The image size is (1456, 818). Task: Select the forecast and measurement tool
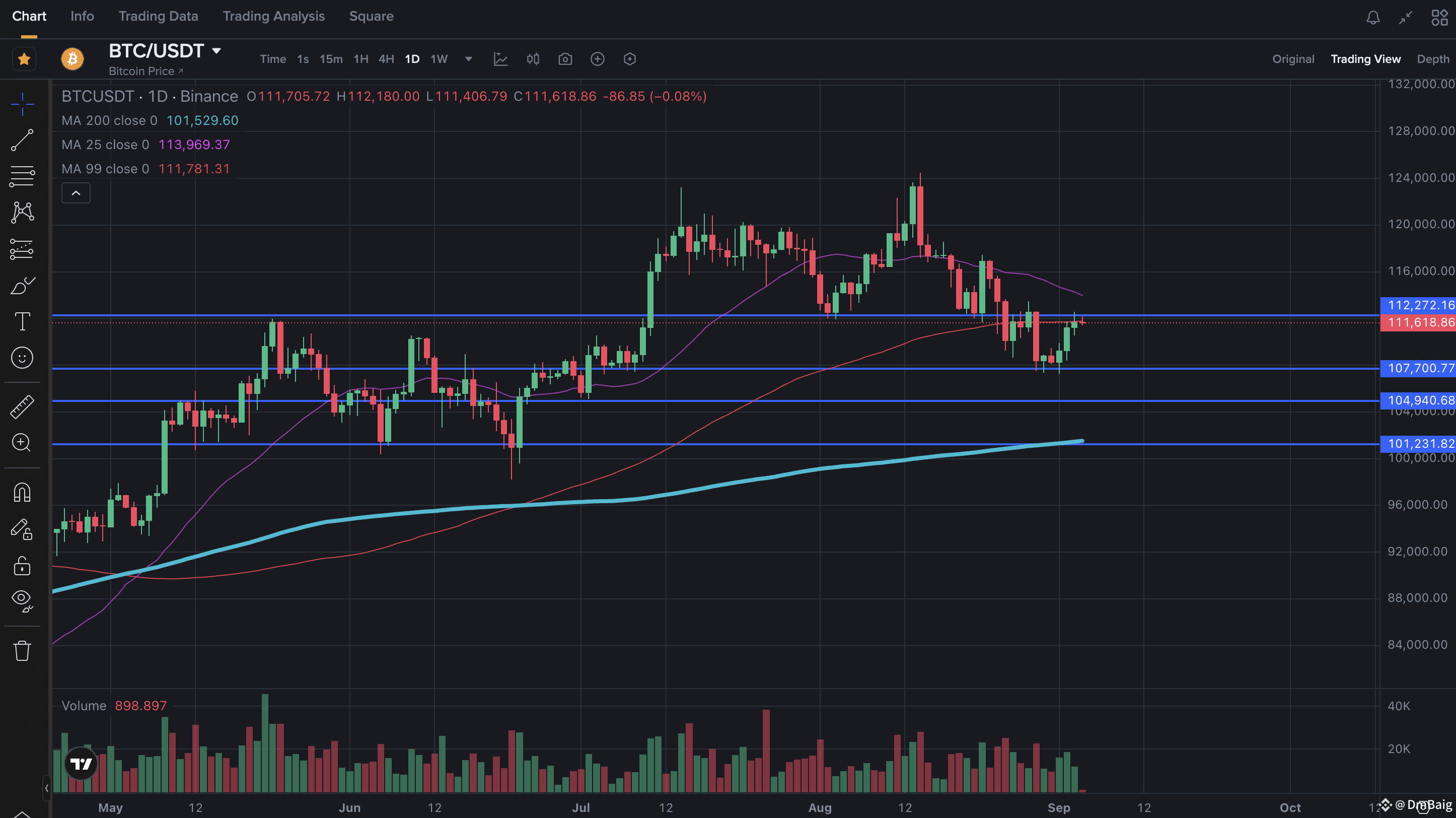click(x=22, y=249)
